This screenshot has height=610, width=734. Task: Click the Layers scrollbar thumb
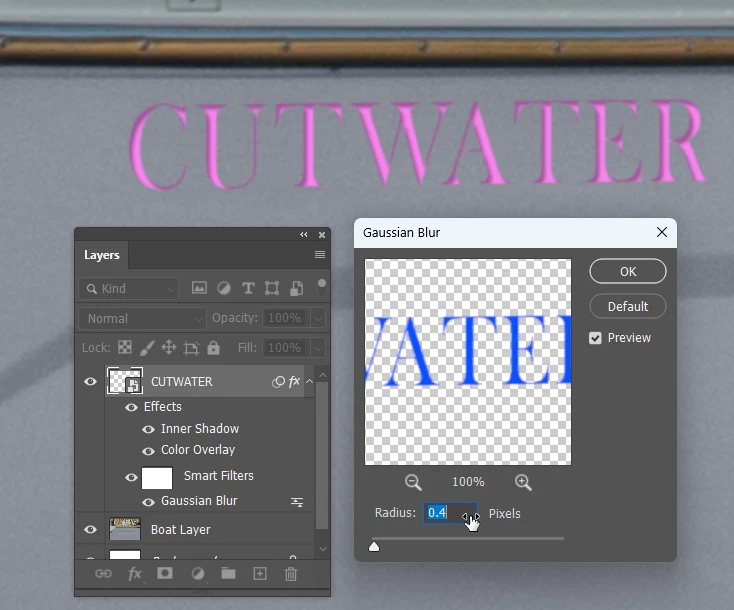[x=322, y=456]
